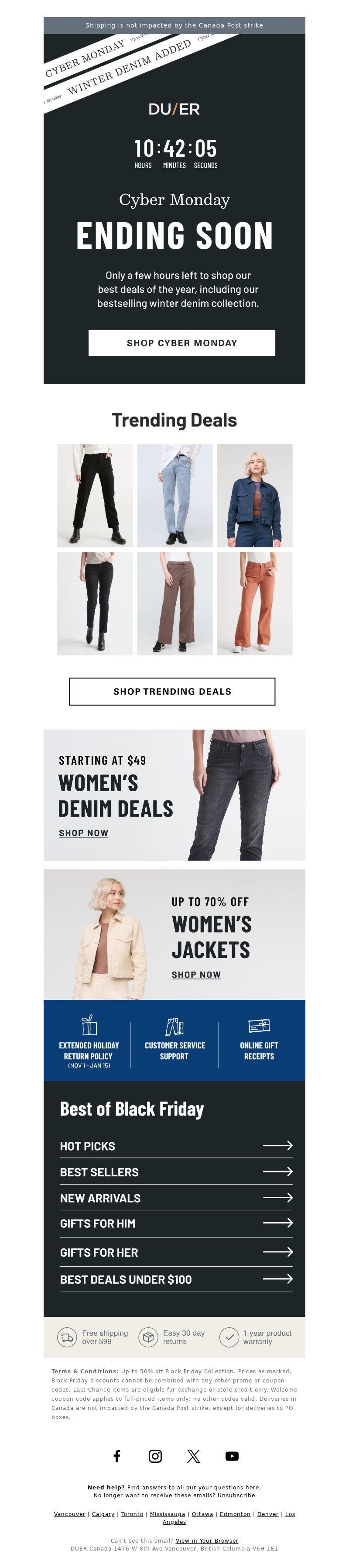Image resolution: width=349 pixels, height=1568 pixels.
Task: Select Best Deals Under $100 row
Action: (176, 1279)
